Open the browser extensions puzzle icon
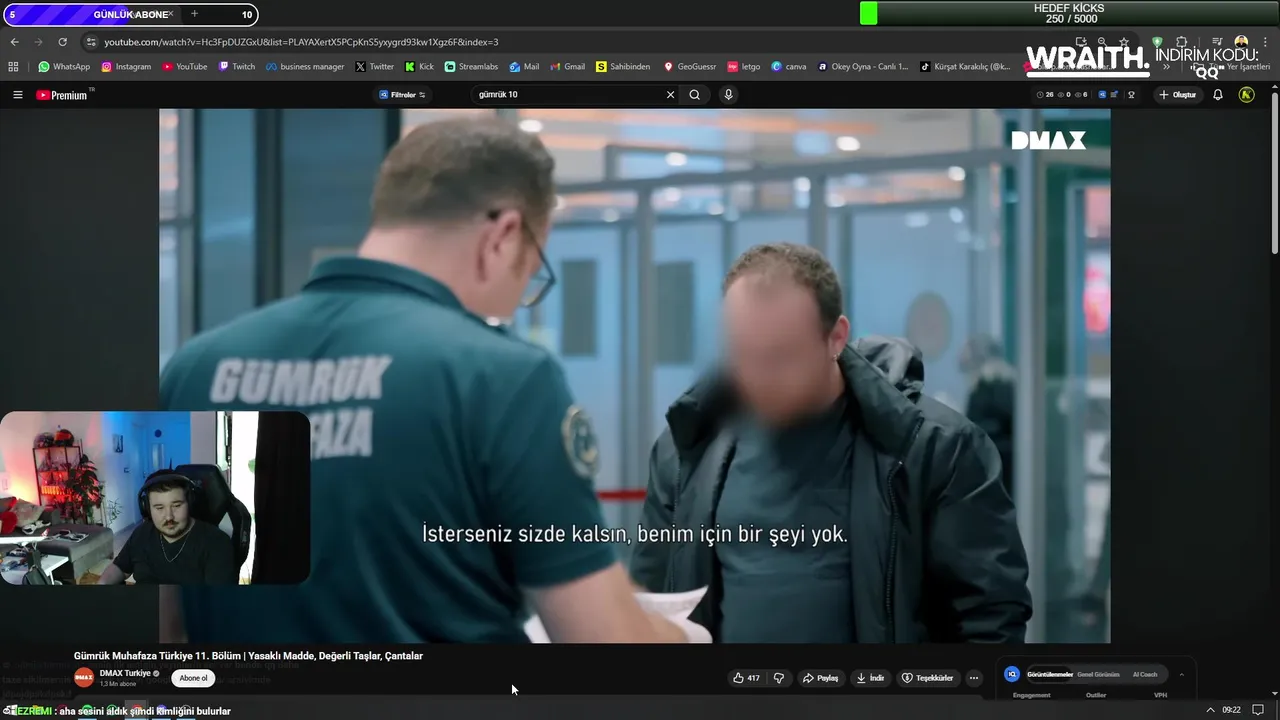This screenshot has height=720, width=1280. (x=1181, y=42)
